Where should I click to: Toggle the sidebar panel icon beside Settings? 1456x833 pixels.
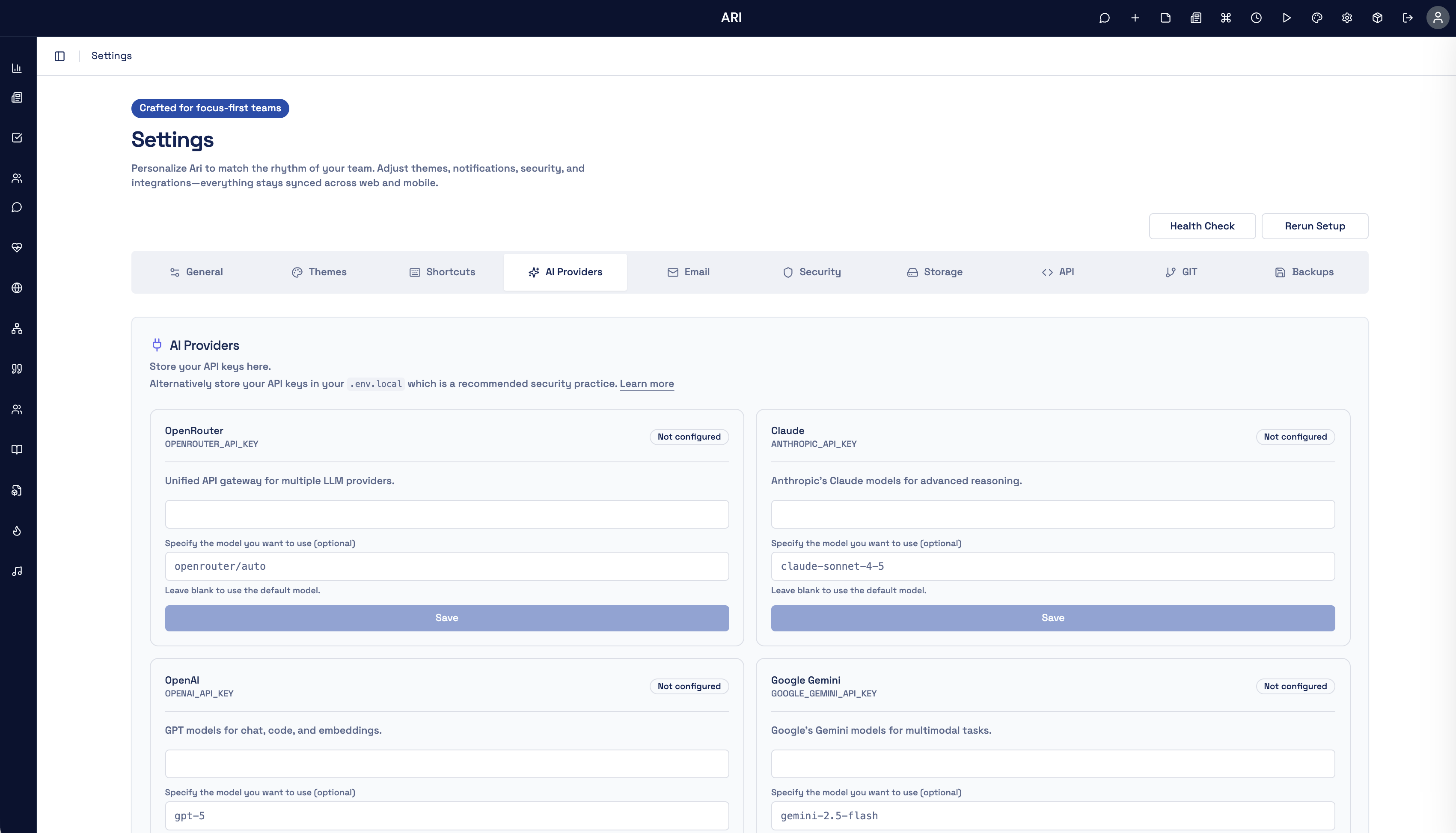pos(59,56)
